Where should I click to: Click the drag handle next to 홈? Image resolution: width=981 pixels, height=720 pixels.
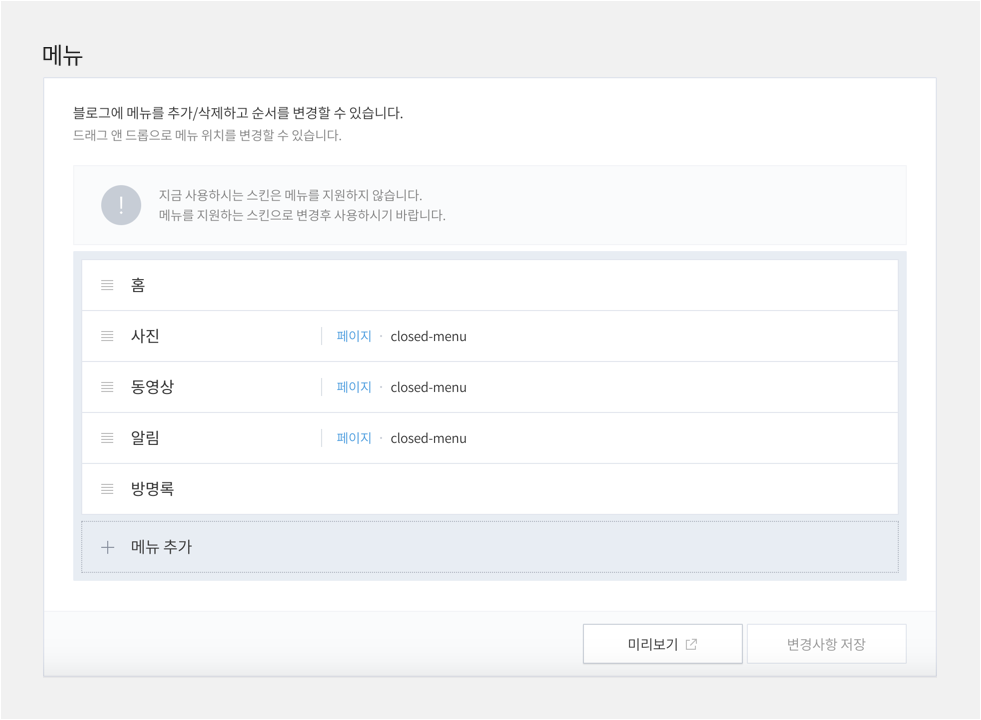pos(107,285)
